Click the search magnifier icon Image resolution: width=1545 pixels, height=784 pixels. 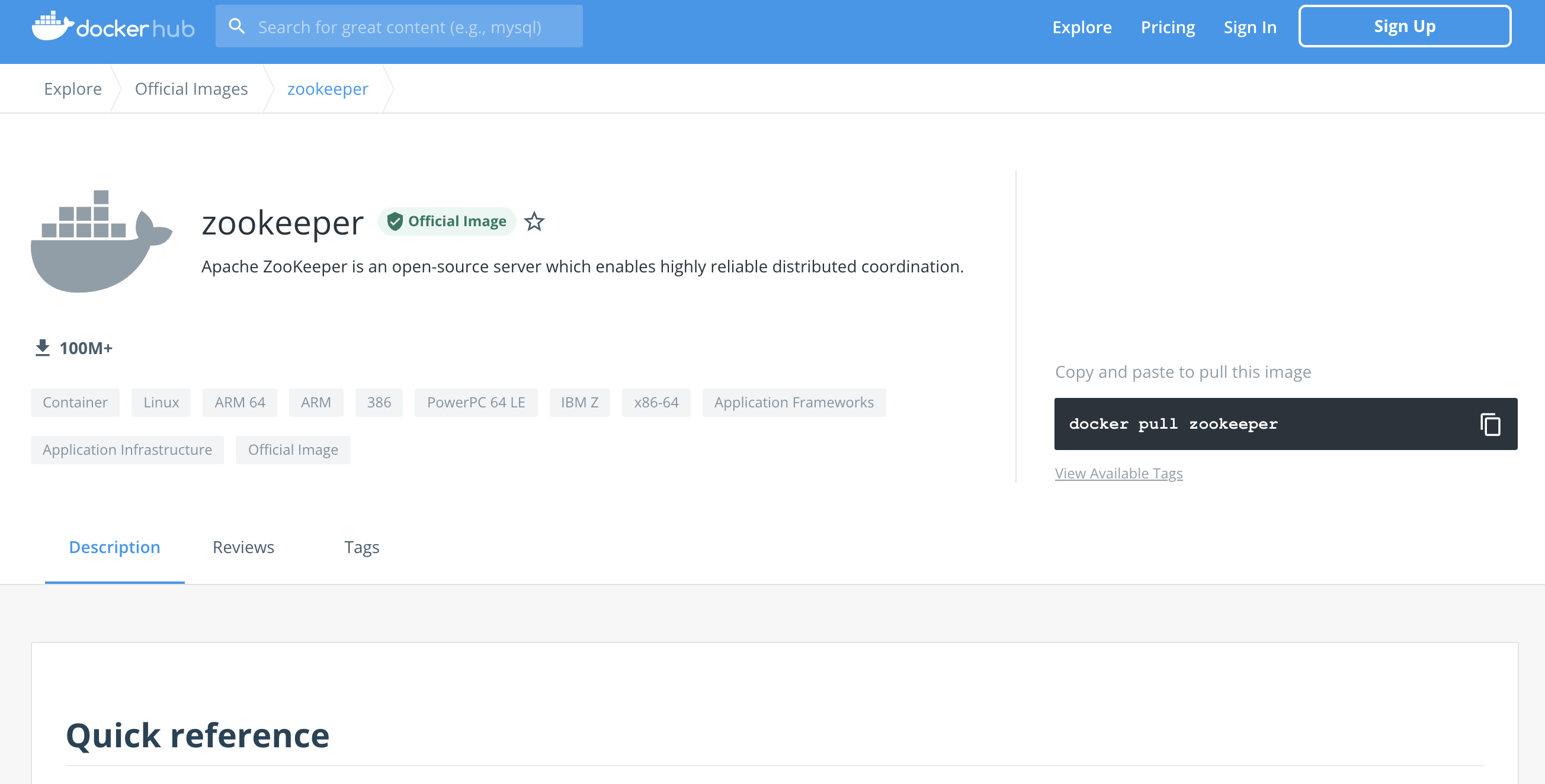point(237,27)
